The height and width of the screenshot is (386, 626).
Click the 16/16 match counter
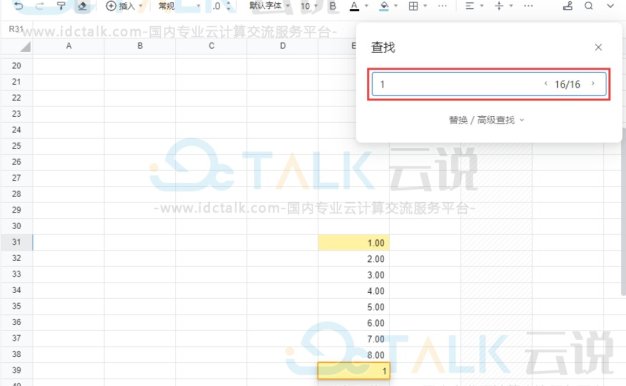coord(567,84)
